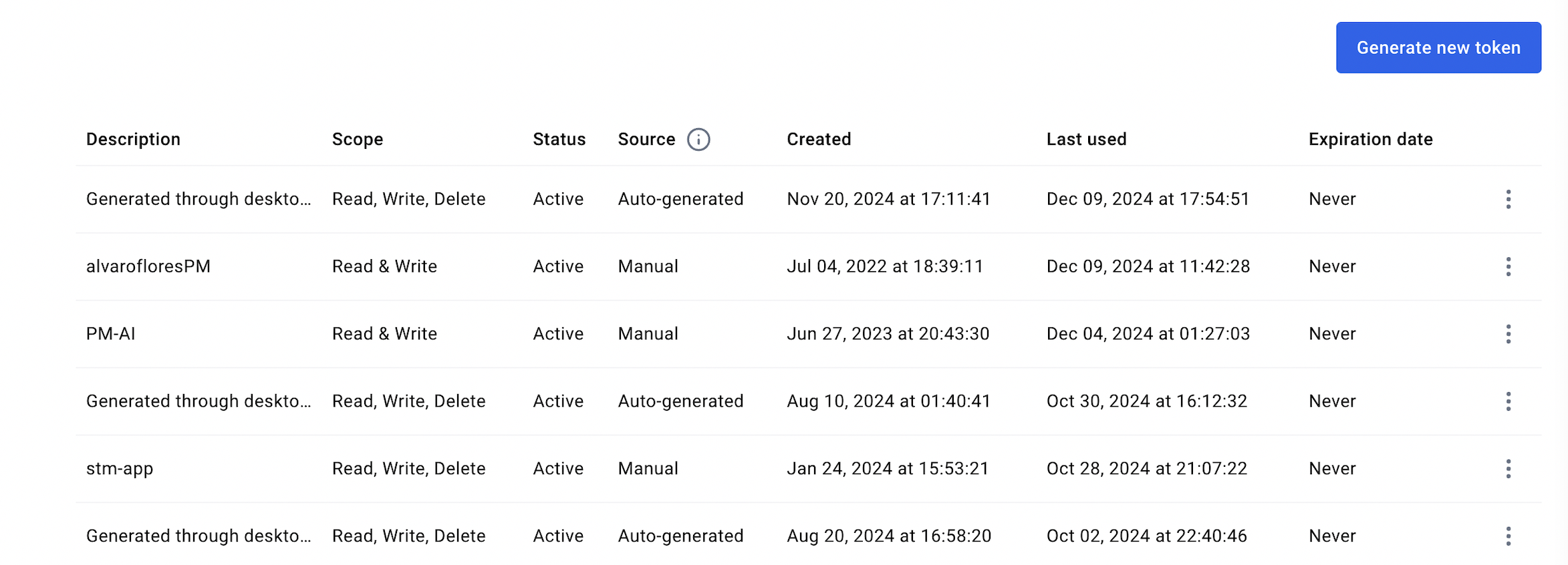Image resolution: width=1568 pixels, height=565 pixels.
Task: Click last used Dec 04, 2024 at 01:27:03
Action: (1148, 334)
